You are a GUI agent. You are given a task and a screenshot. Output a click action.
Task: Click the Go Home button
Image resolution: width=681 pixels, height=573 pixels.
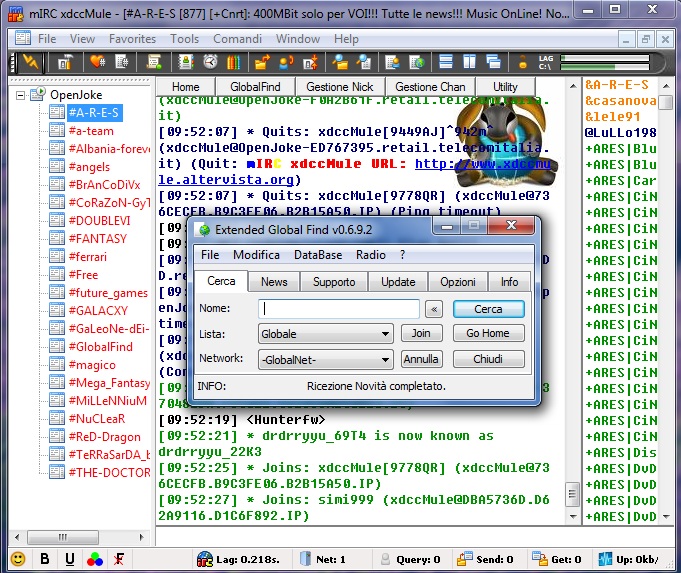tap(488, 333)
